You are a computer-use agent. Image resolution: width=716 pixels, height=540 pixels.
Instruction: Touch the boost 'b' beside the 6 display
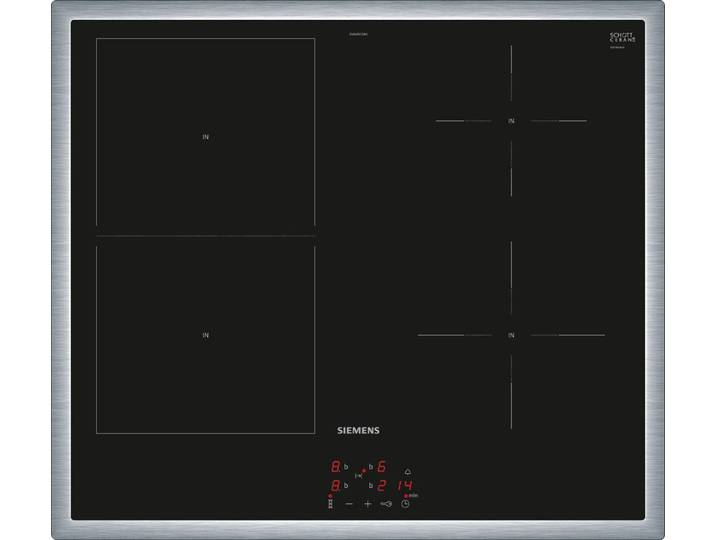pos(371,467)
